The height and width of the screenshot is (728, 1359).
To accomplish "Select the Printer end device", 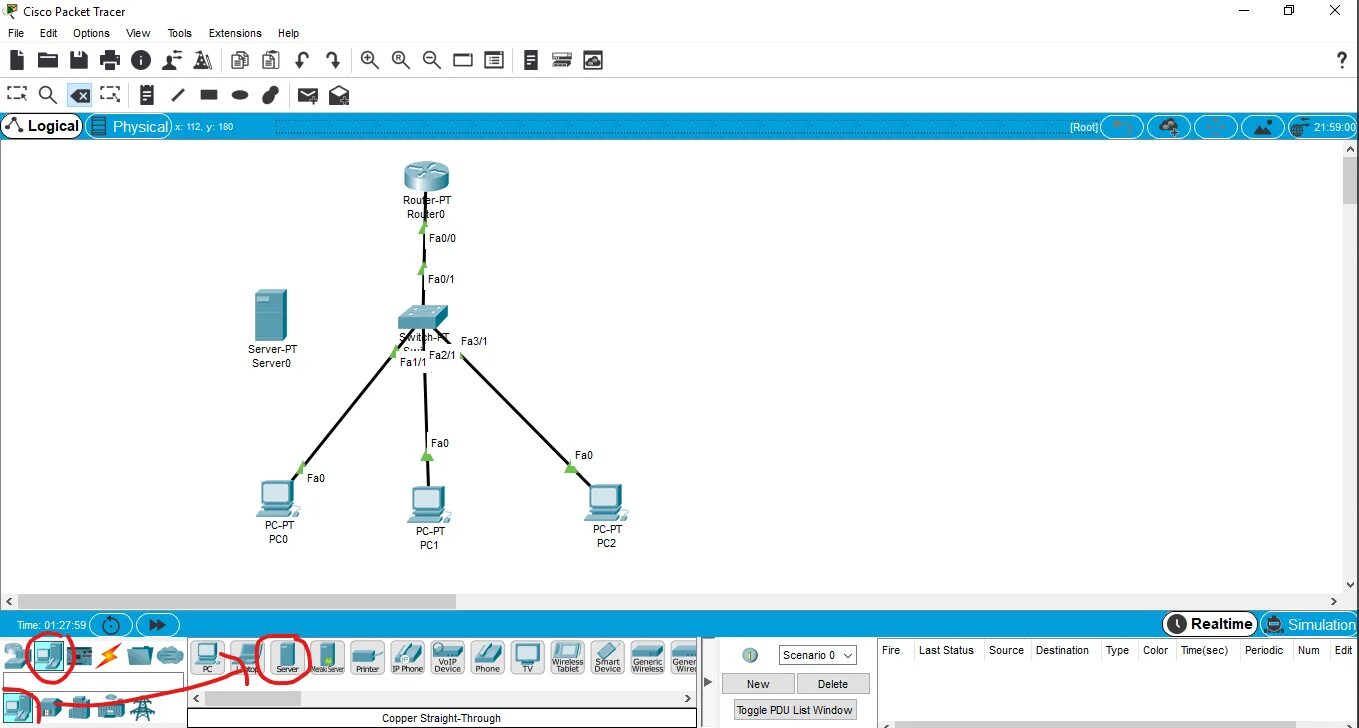I will pos(367,657).
